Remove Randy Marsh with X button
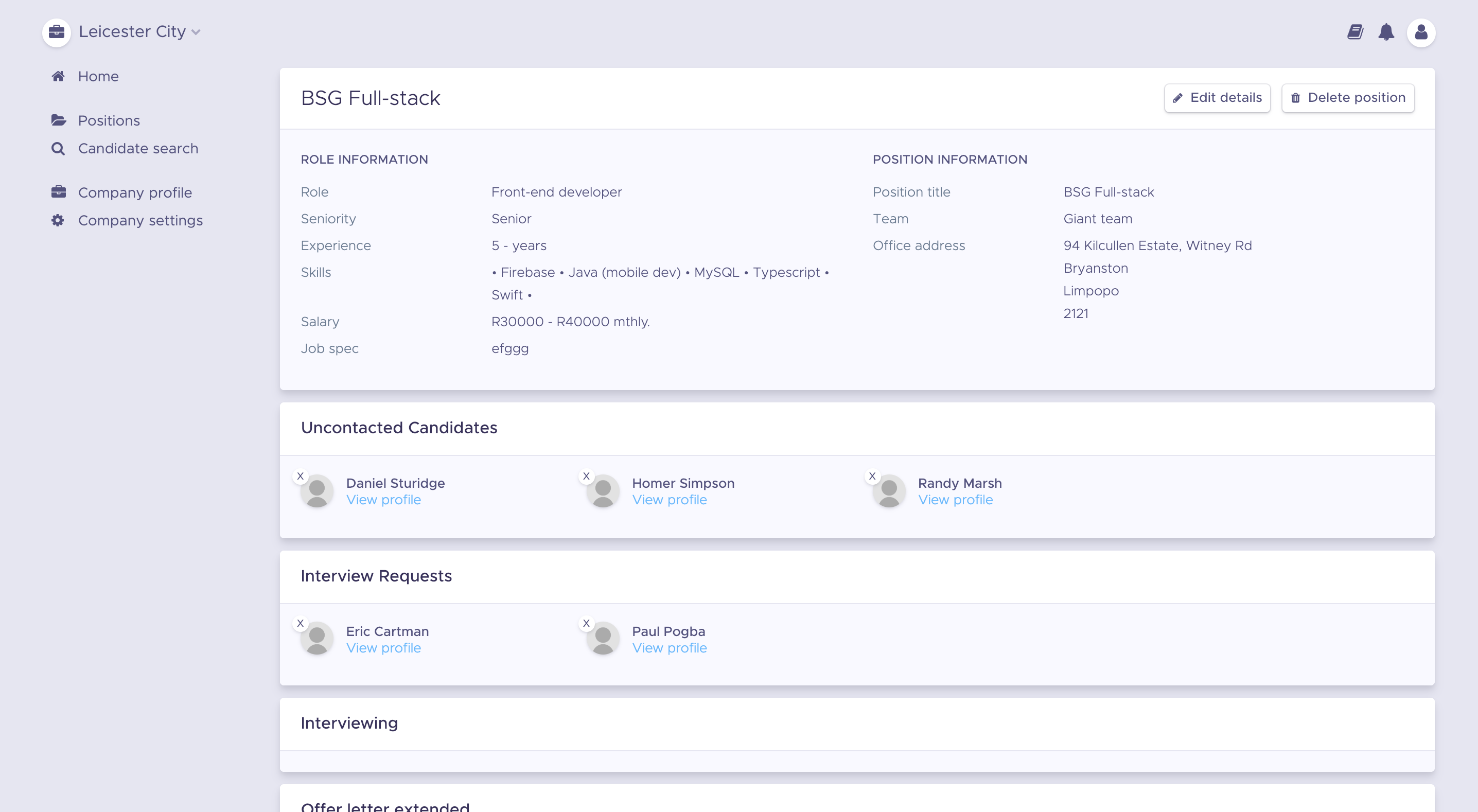This screenshot has width=1478, height=812. (x=872, y=476)
